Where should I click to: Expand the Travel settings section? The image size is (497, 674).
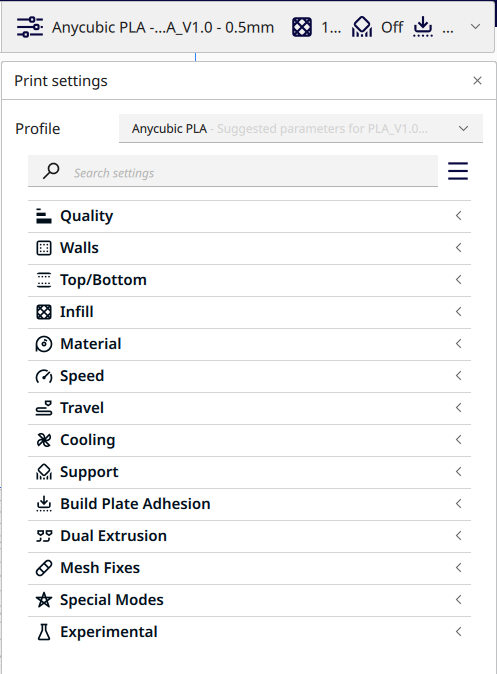249,408
